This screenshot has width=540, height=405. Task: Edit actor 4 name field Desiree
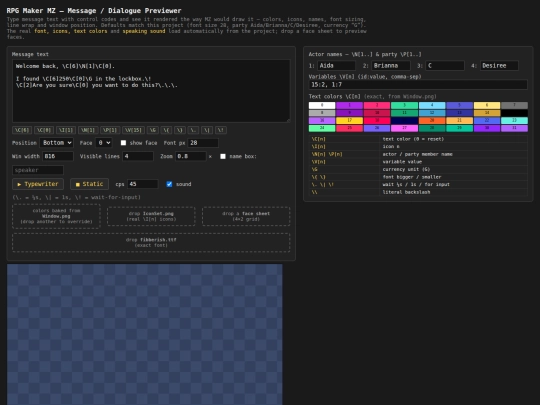pyautogui.click(x=499, y=65)
